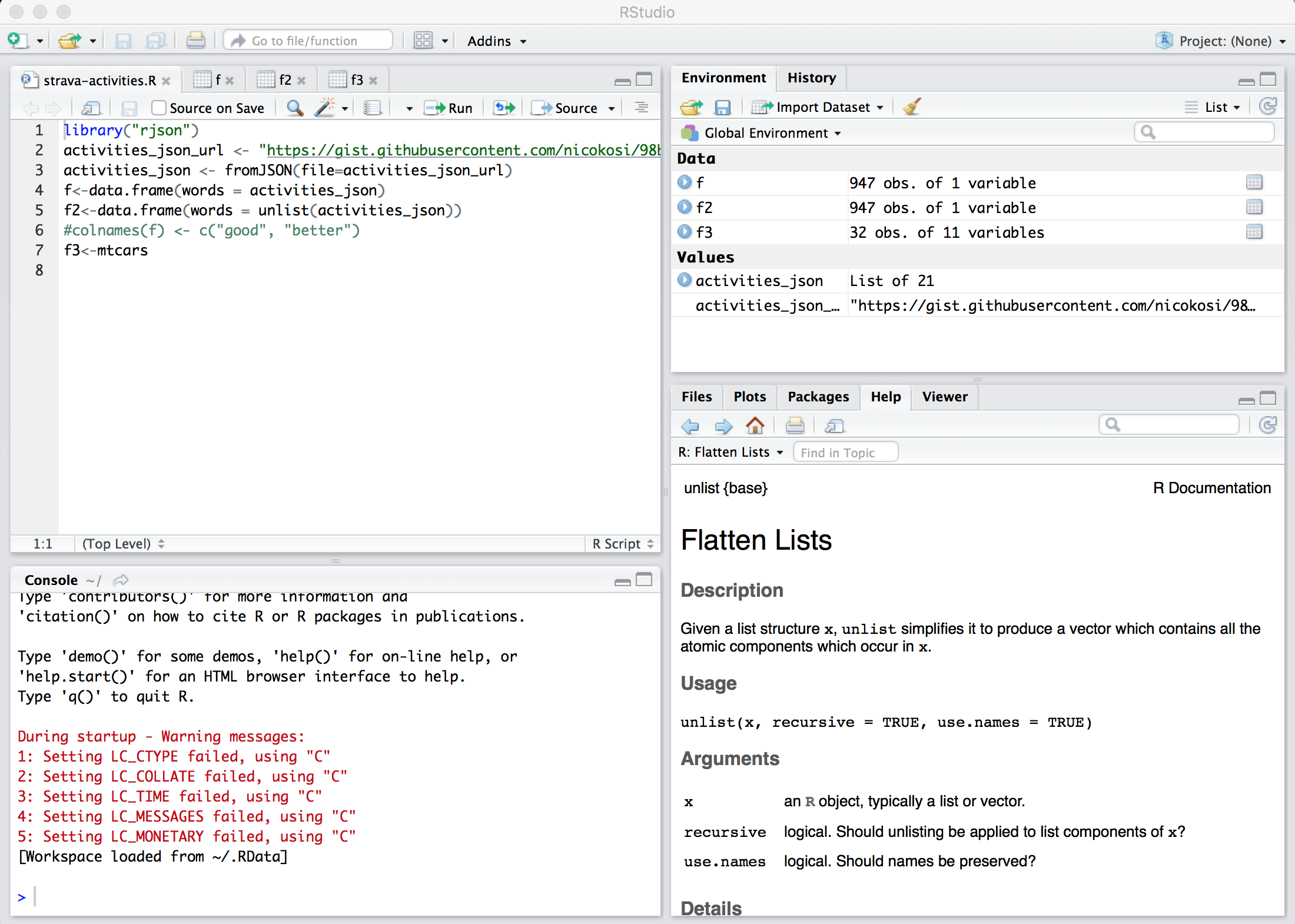Image resolution: width=1295 pixels, height=924 pixels.
Task: Toggle visibility of f3 dataset
Action: coord(686,232)
